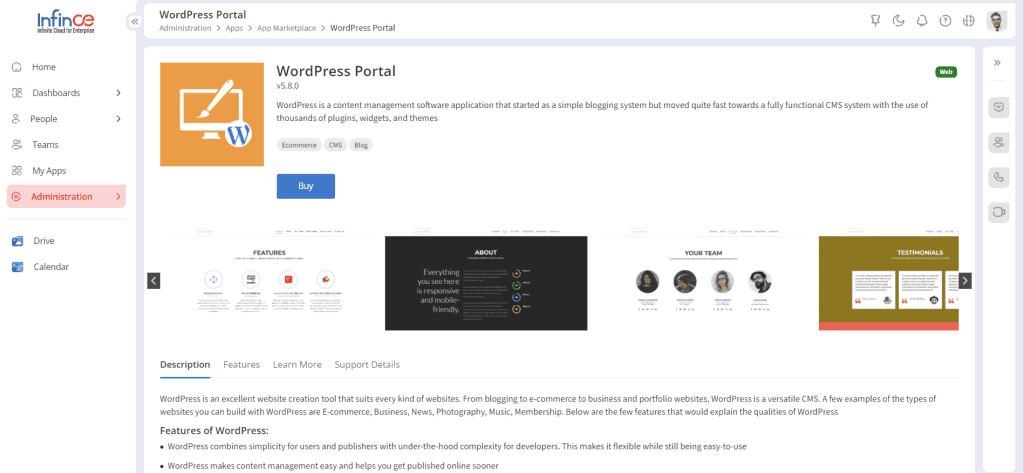This screenshot has height=473, width=1024.
Task: Click the Blog tag
Action: click(360, 145)
